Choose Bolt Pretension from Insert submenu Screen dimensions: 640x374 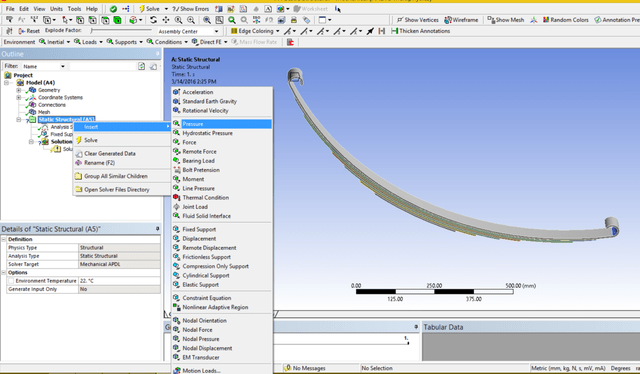[x=222, y=170]
